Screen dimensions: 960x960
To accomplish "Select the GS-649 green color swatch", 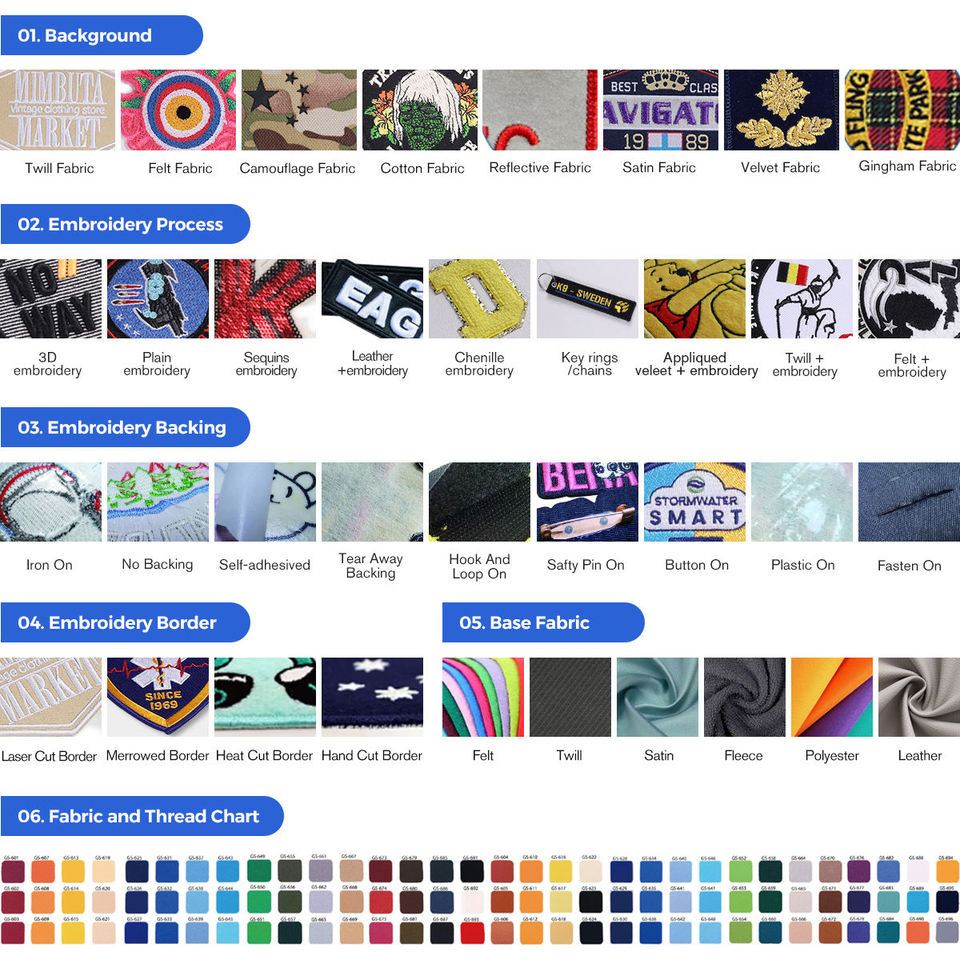I will 256,871.
